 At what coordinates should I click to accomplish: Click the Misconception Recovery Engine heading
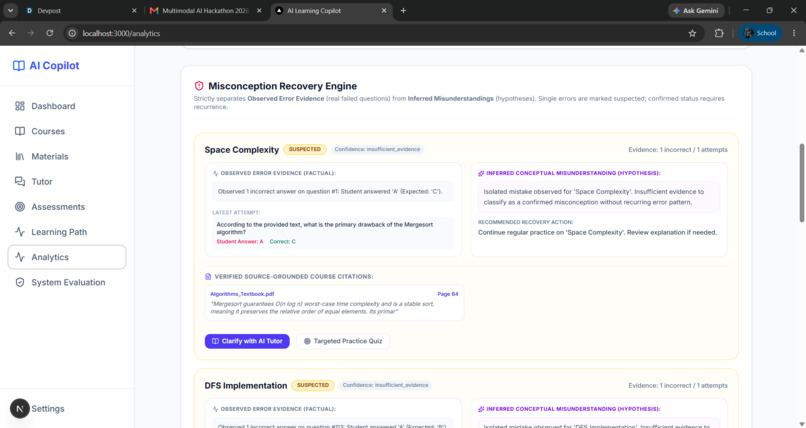click(282, 86)
